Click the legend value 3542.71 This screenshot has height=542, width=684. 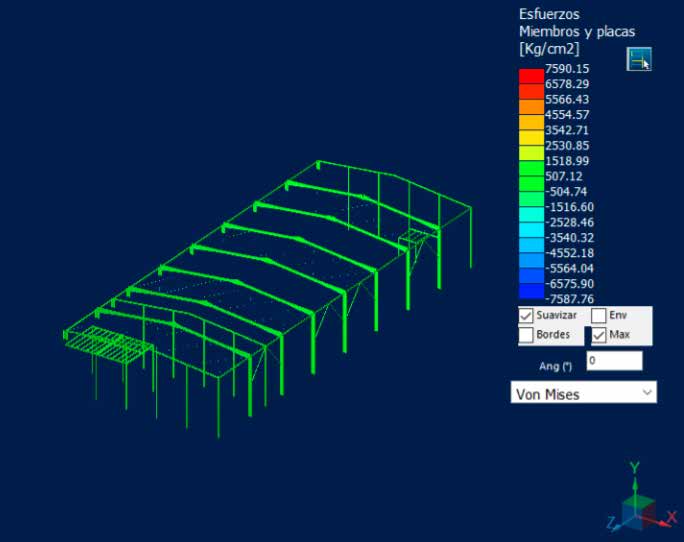(567, 130)
